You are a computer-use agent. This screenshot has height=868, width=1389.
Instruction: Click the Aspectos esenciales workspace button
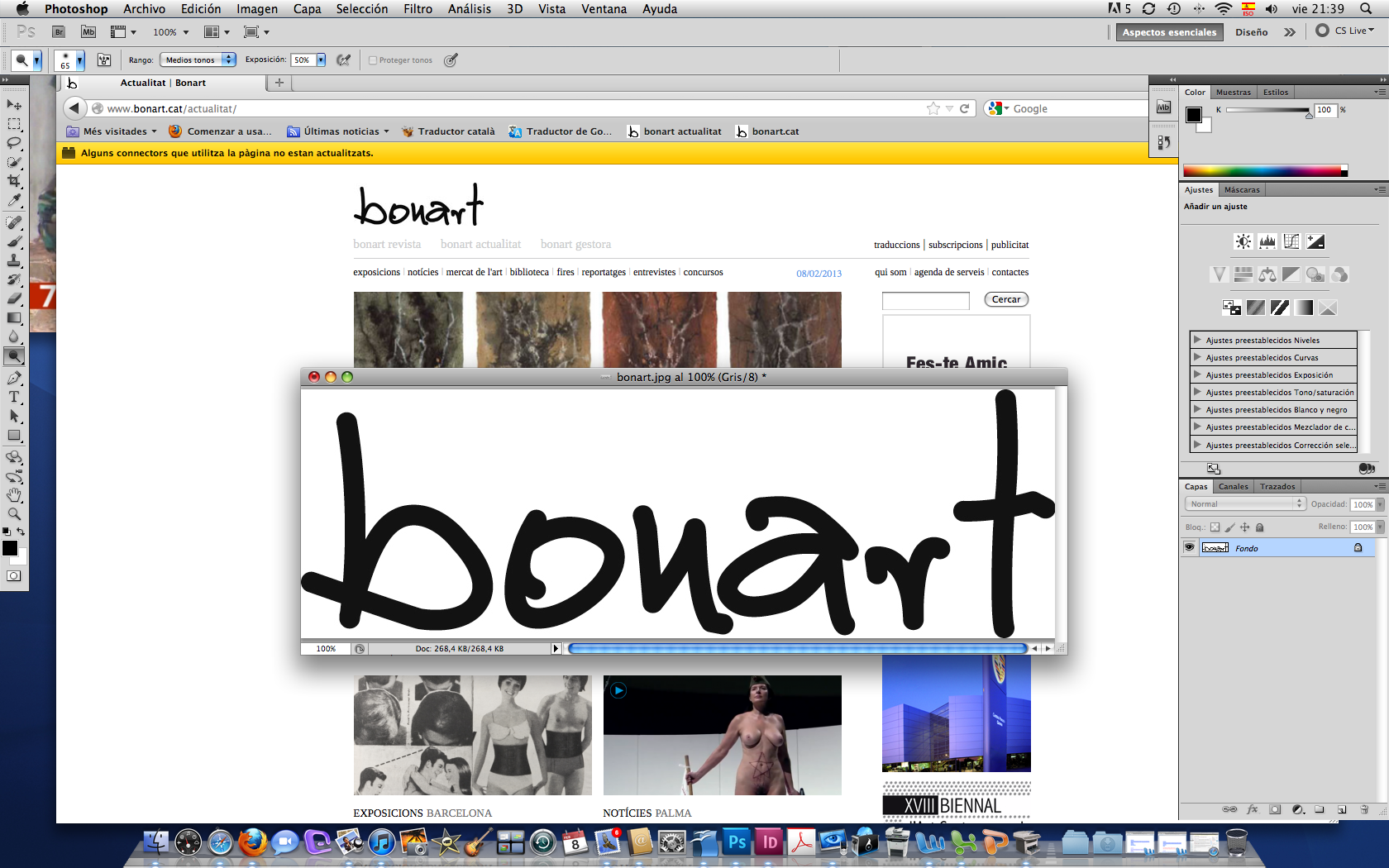pos(1168,32)
